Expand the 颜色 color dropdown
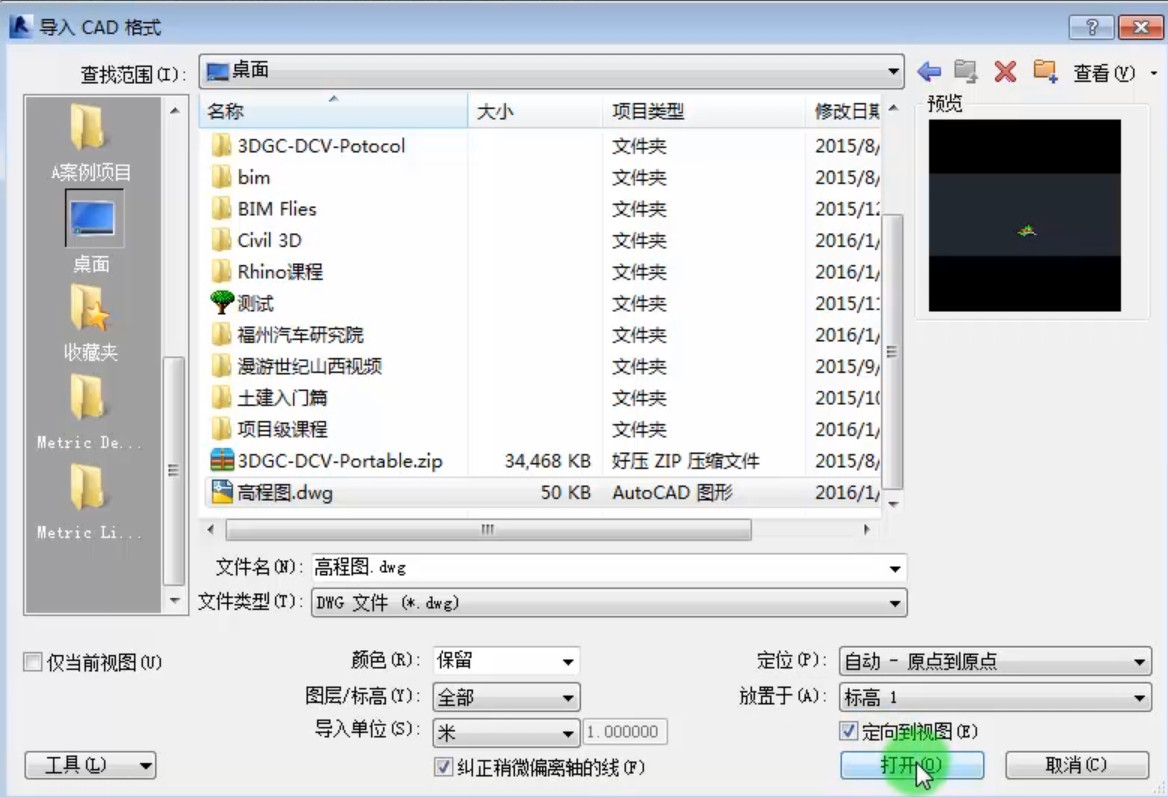Screen dimensions: 1168x797 [x=506, y=661]
